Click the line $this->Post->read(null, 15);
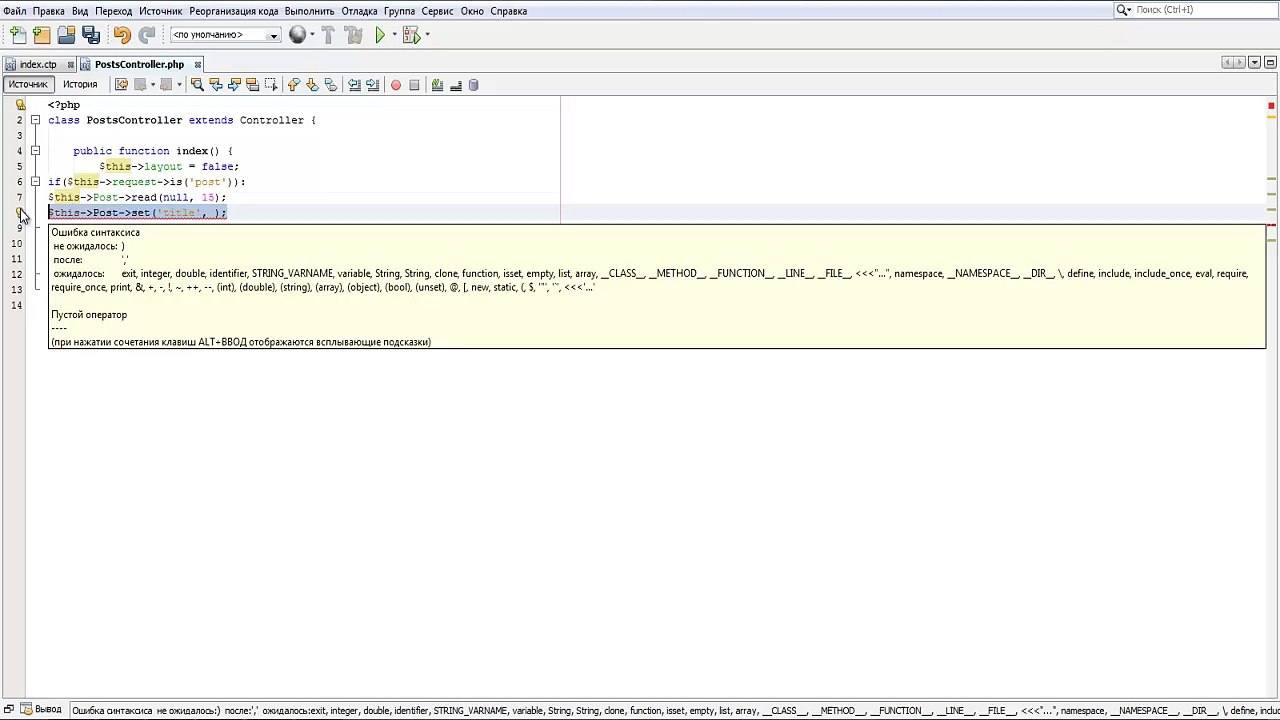The image size is (1280, 720). 137,197
